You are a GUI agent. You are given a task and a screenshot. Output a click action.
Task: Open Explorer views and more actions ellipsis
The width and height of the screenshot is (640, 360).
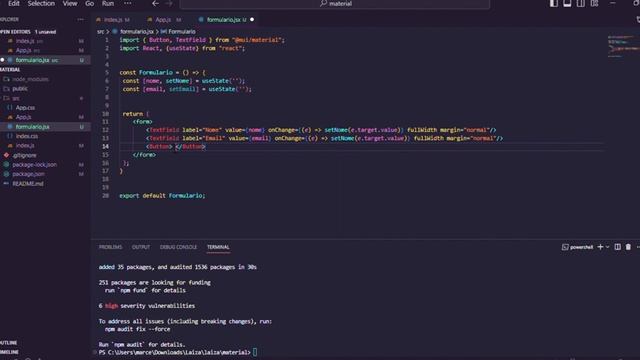(80, 19)
